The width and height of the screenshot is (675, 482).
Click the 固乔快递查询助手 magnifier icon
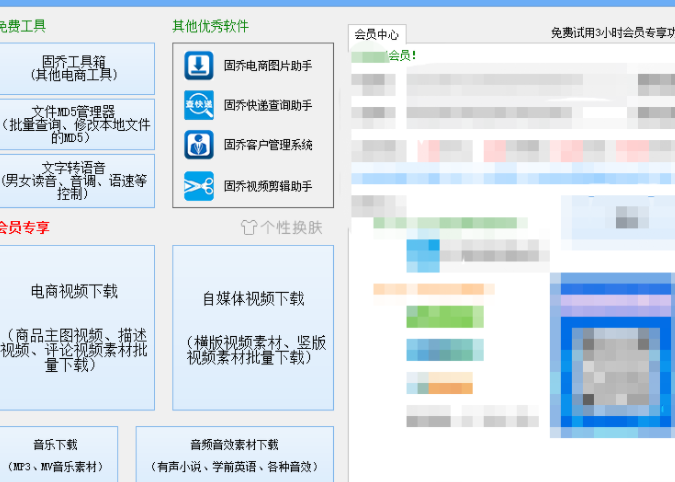pos(198,105)
